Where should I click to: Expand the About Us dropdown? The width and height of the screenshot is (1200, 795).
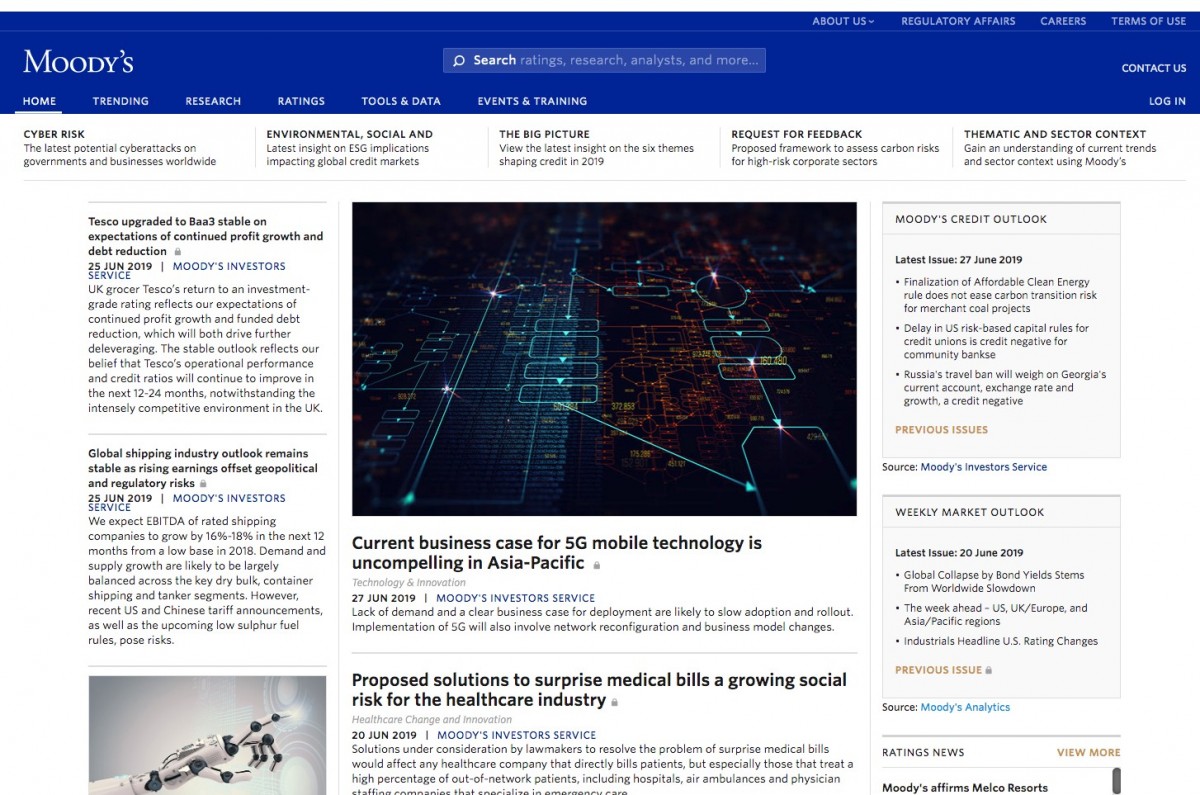pyautogui.click(x=843, y=21)
